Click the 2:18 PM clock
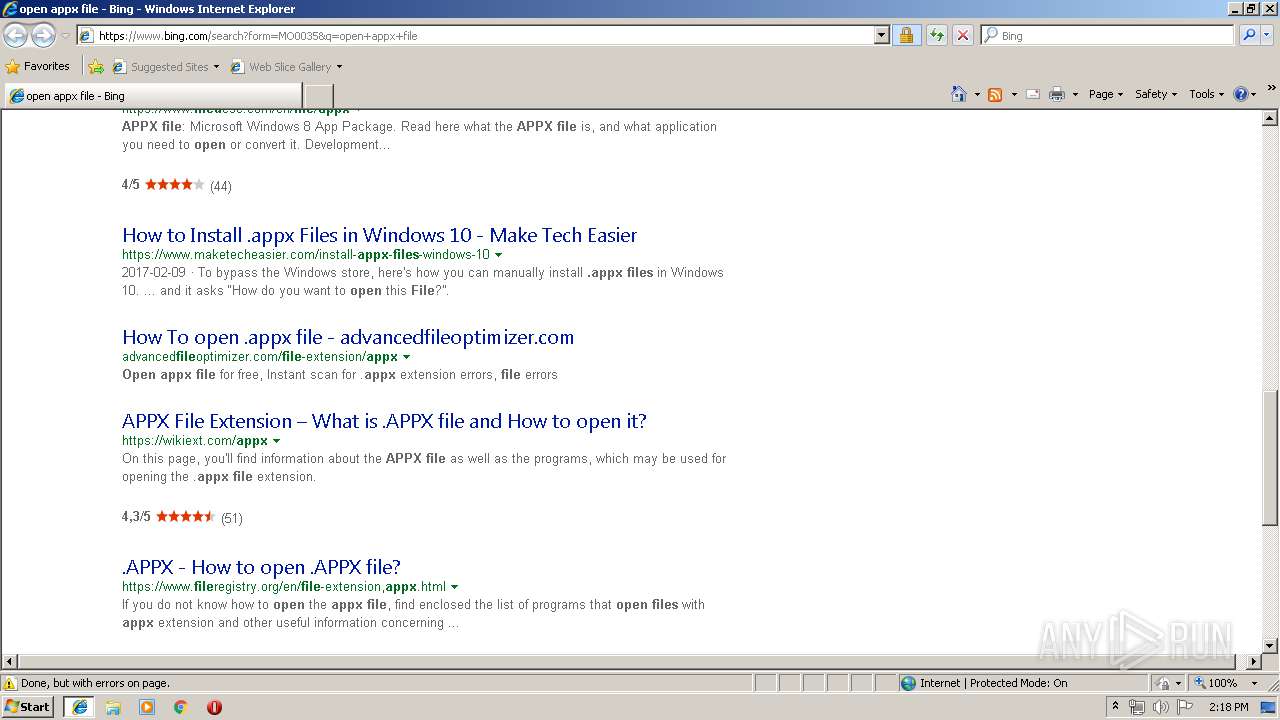 point(1228,707)
